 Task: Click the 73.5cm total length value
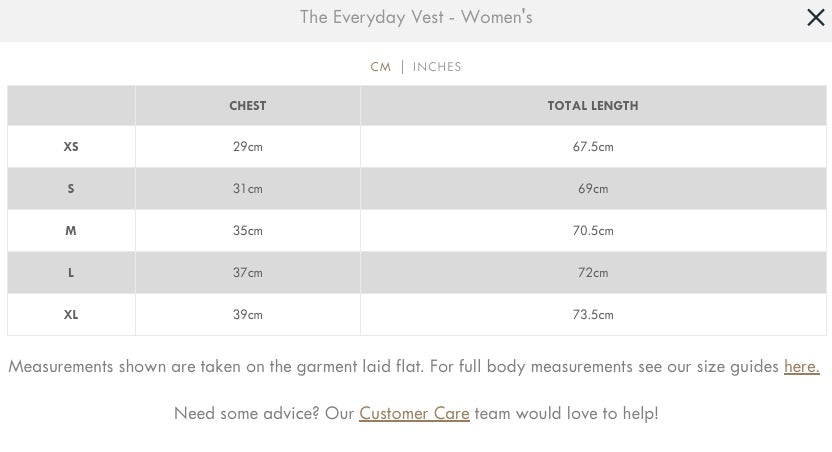tap(593, 315)
